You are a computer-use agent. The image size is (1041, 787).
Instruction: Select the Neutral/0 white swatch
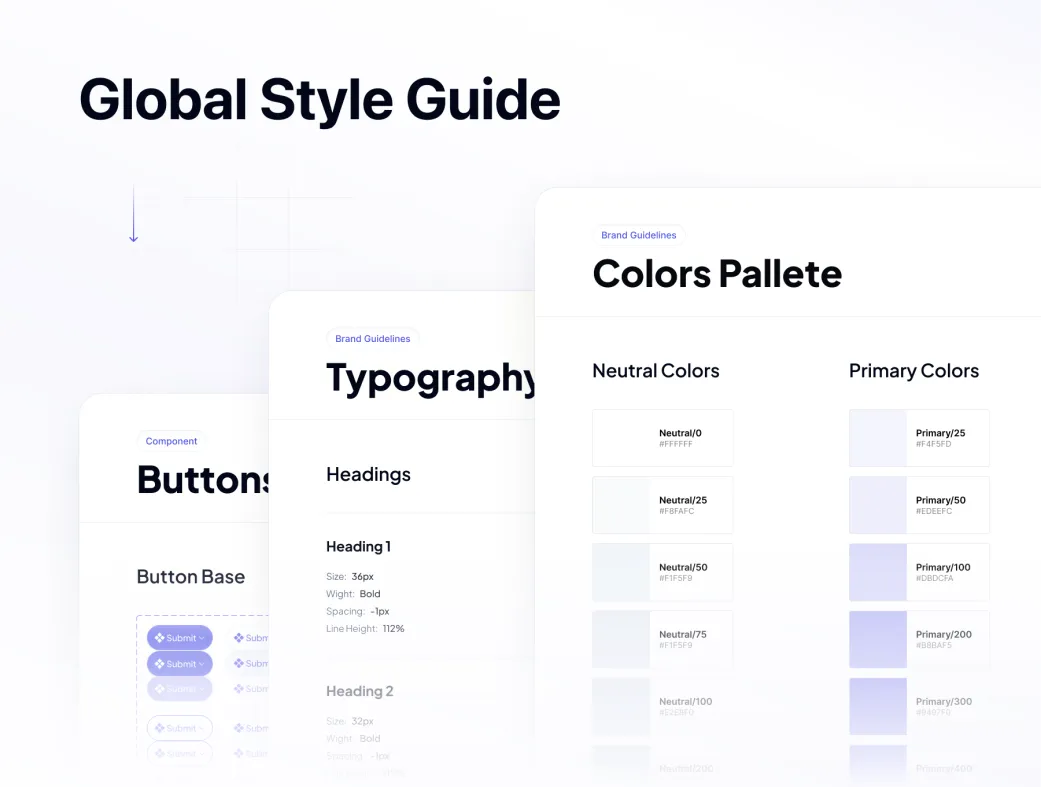click(621, 438)
